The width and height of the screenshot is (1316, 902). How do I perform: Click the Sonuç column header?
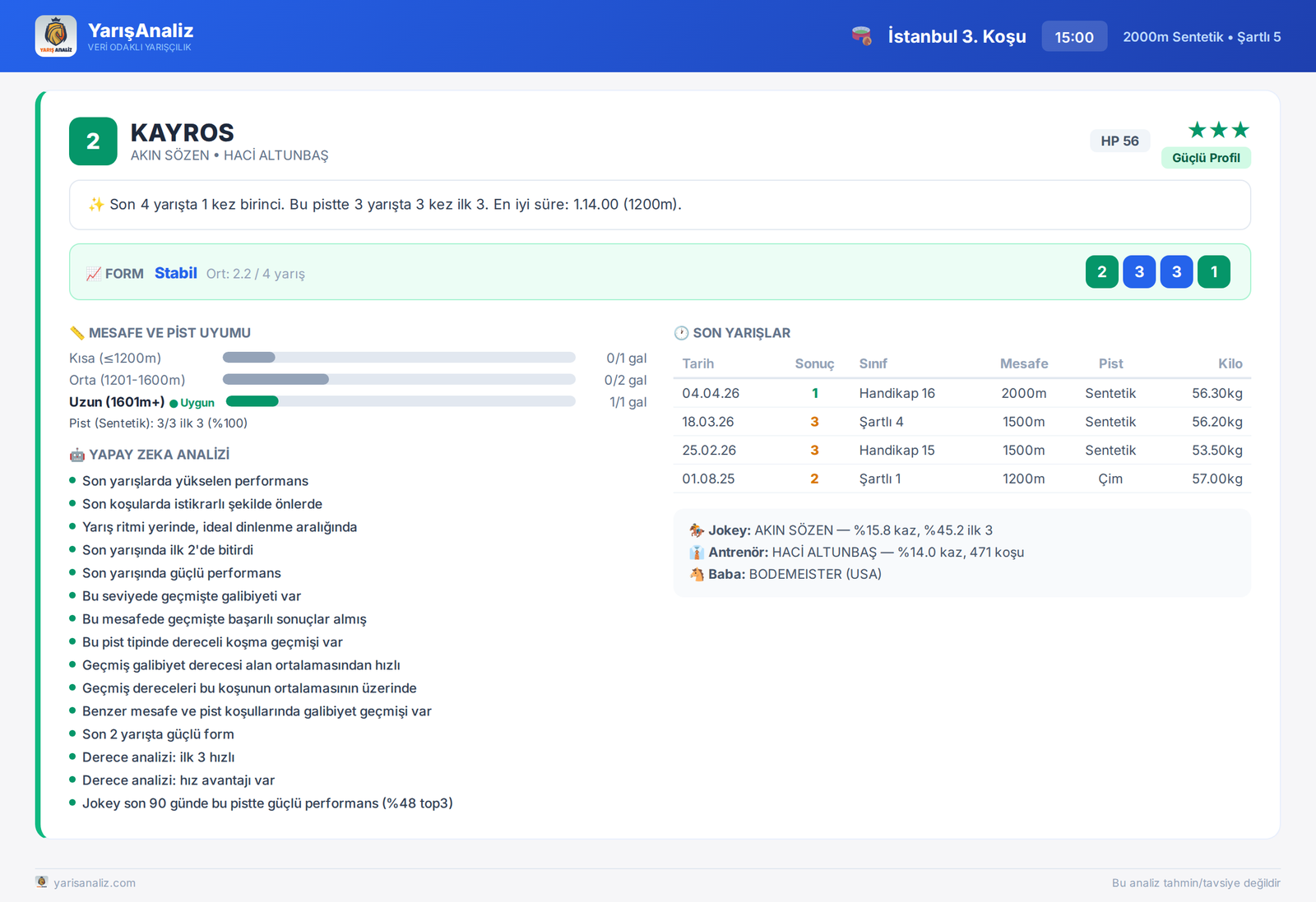(x=814, y=363)
